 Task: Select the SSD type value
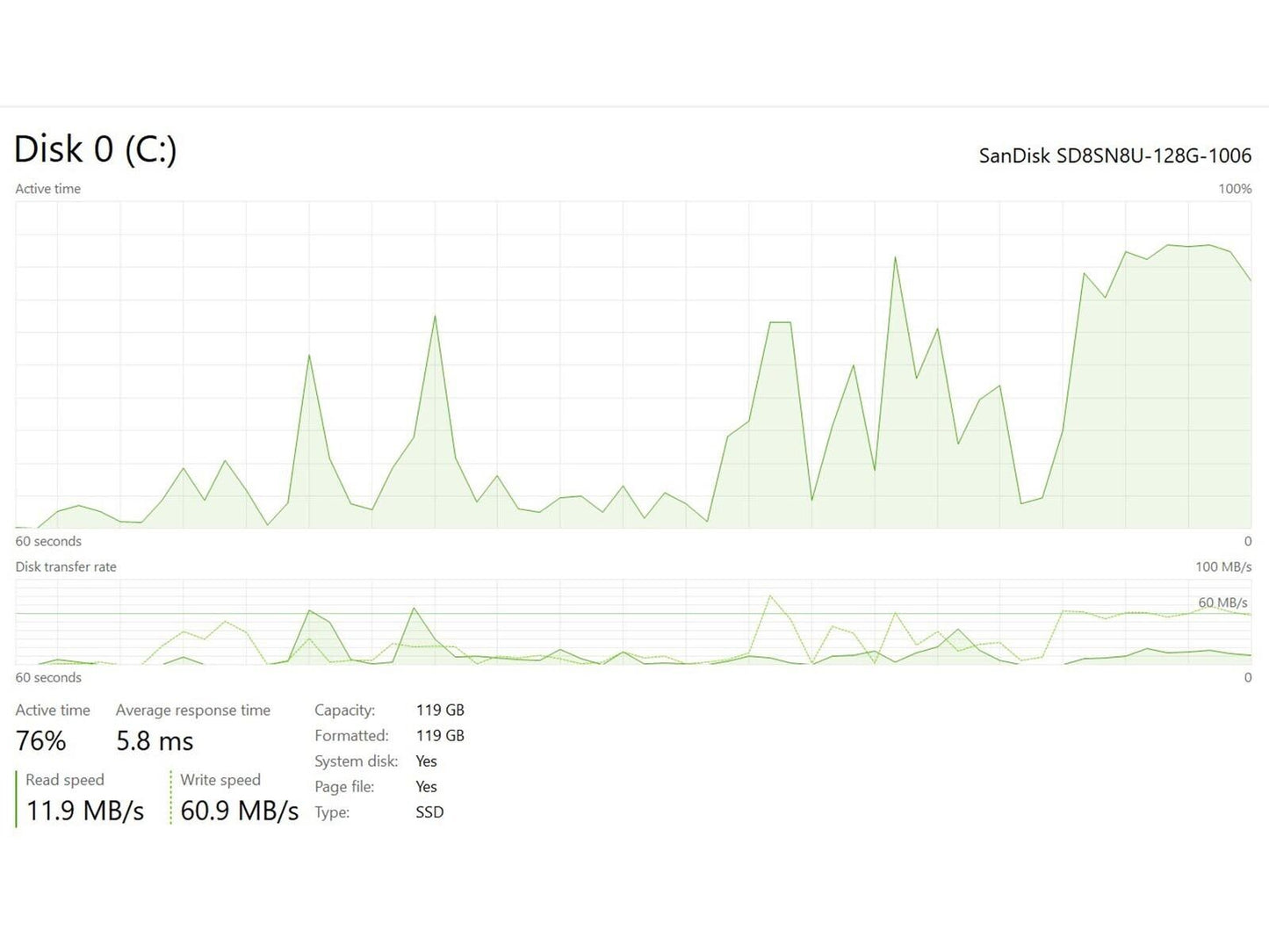[429, 812]
